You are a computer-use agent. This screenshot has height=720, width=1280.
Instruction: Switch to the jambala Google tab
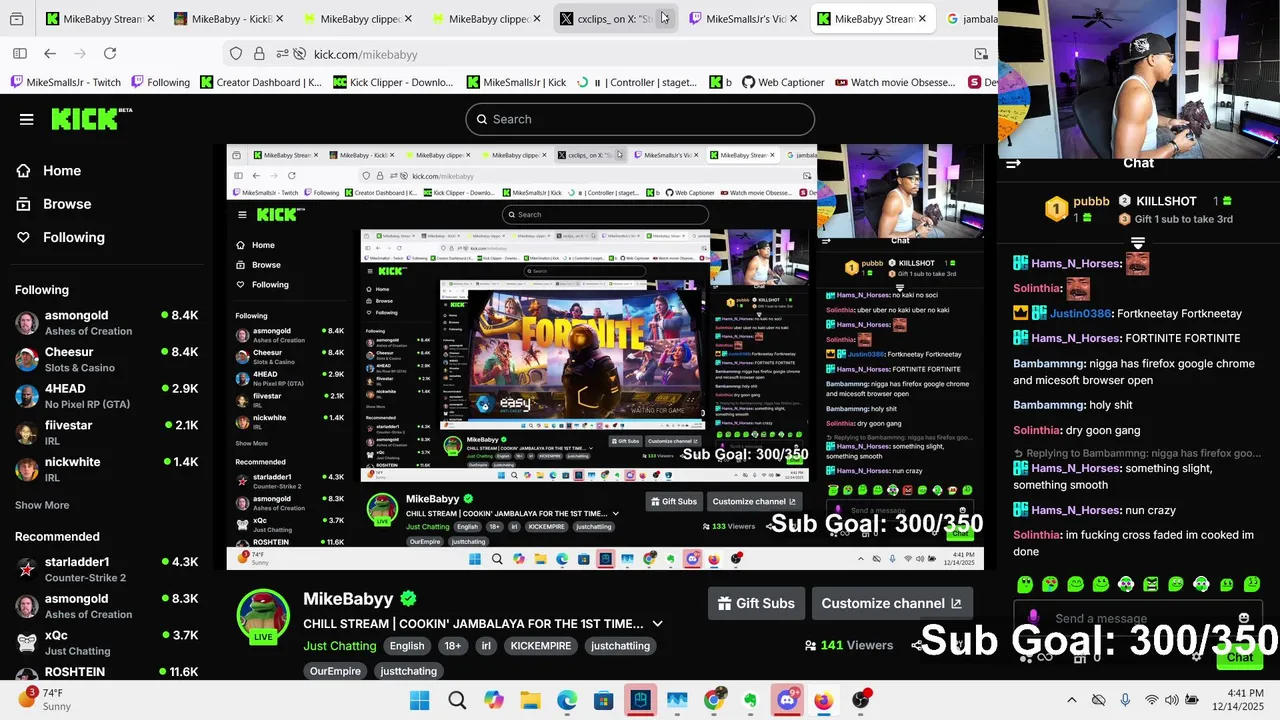click(x=972, y=19)
